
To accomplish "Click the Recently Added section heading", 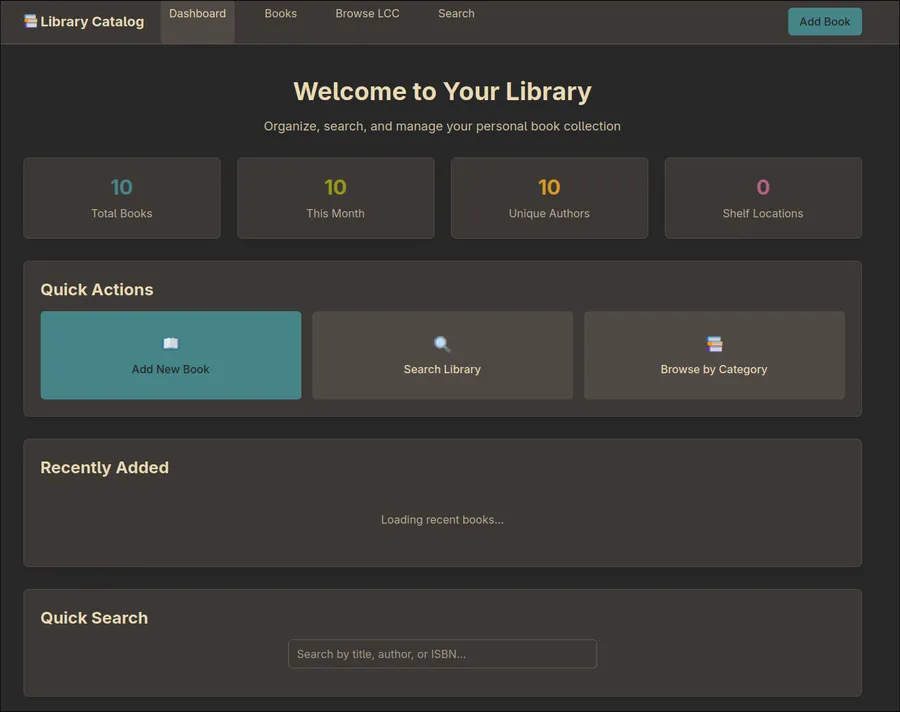I will [104, 467].
